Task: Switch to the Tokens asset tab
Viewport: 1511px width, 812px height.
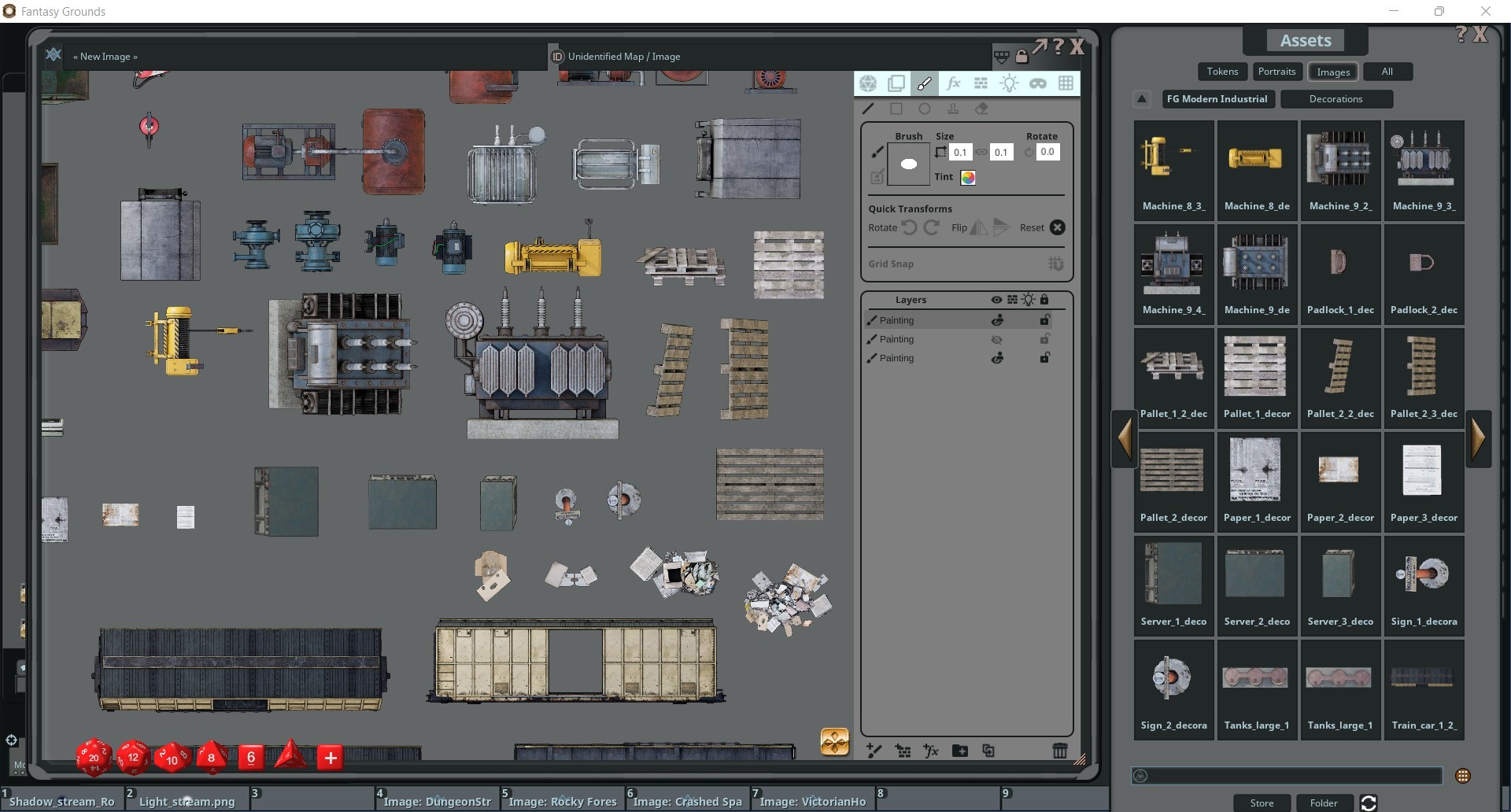Action: pos(1222,72)
